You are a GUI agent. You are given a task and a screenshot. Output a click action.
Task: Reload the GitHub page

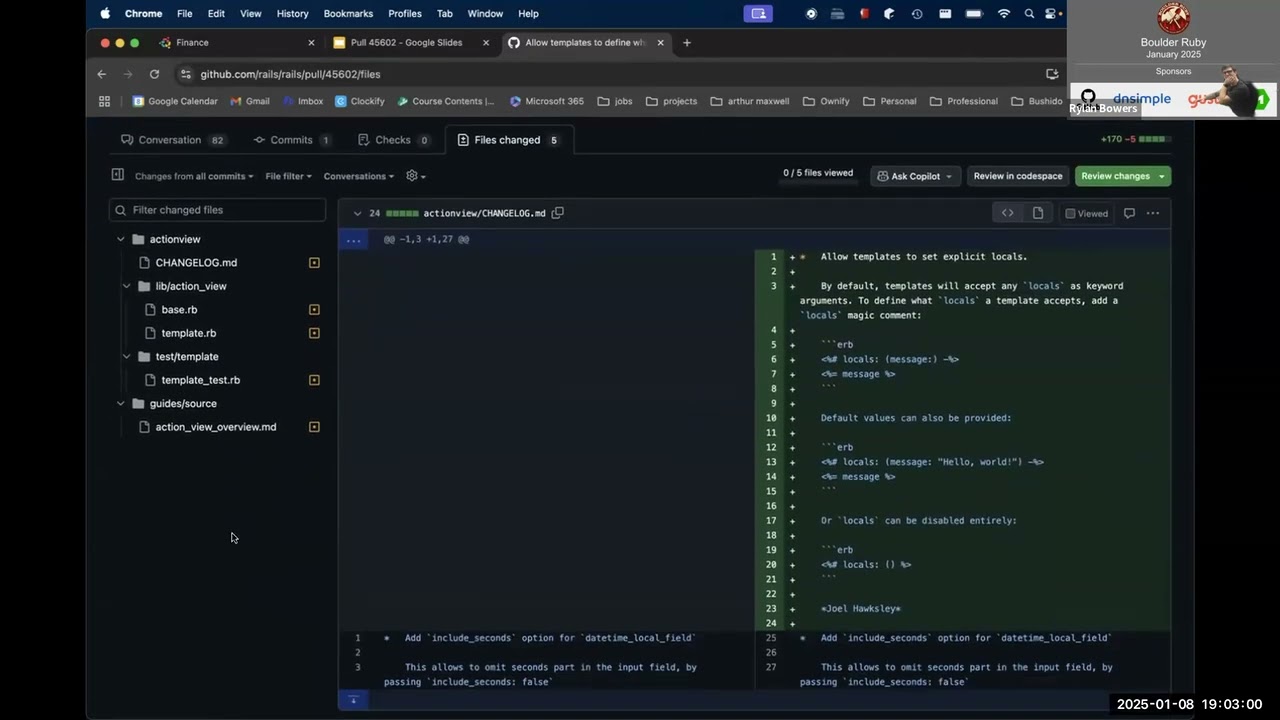click(x=154, y=74)
